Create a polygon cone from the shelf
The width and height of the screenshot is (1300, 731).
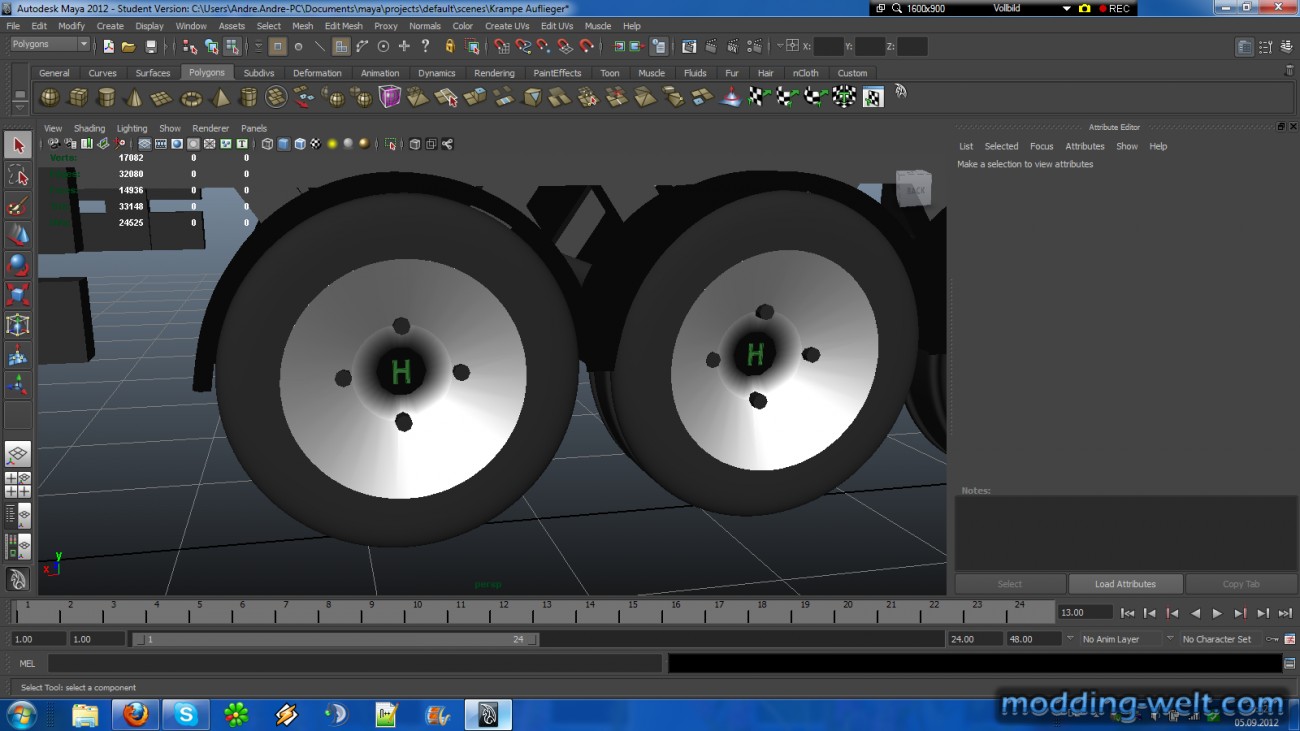[x=133, y=97]
